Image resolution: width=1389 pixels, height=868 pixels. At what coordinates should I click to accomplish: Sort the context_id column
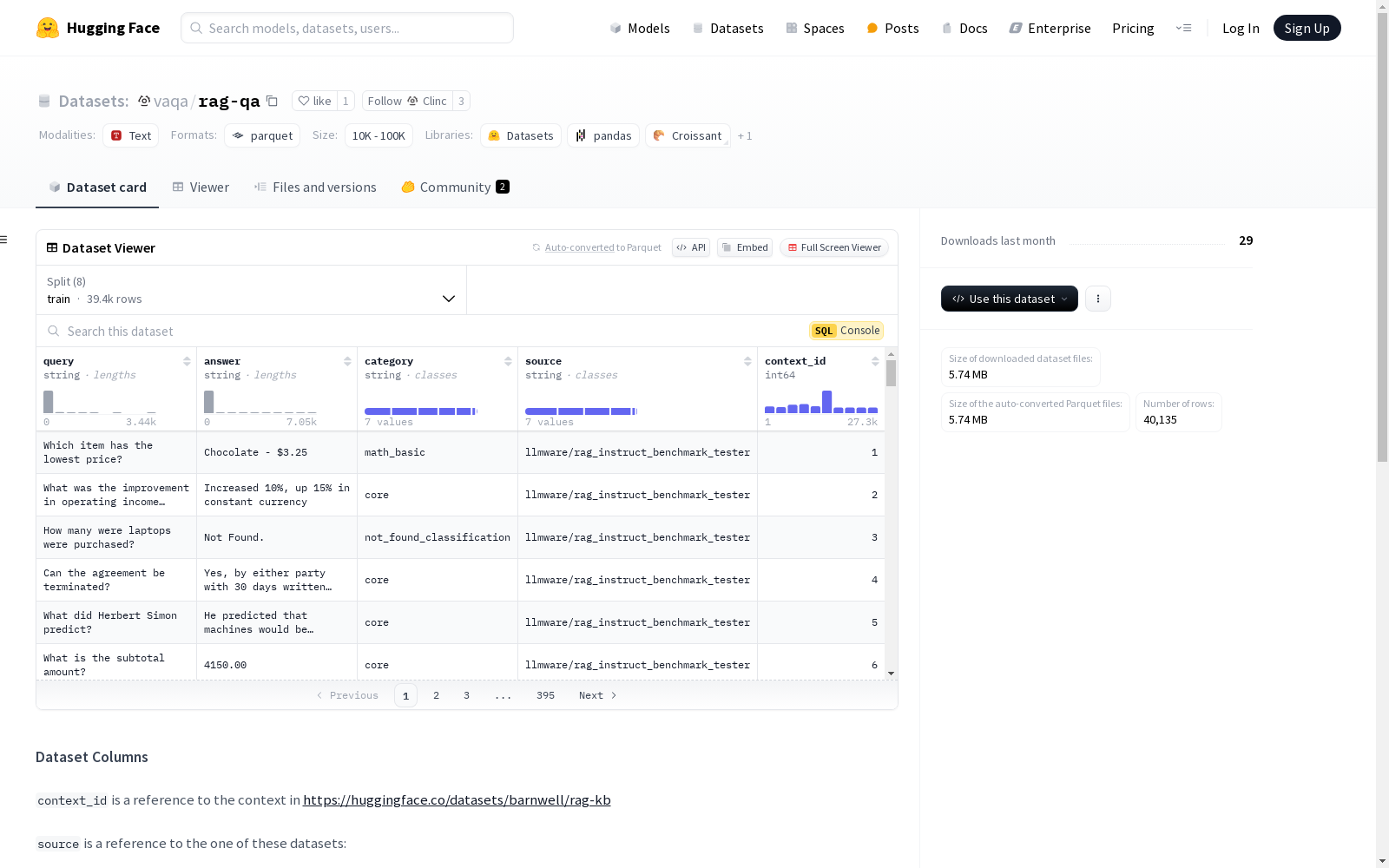875,361
